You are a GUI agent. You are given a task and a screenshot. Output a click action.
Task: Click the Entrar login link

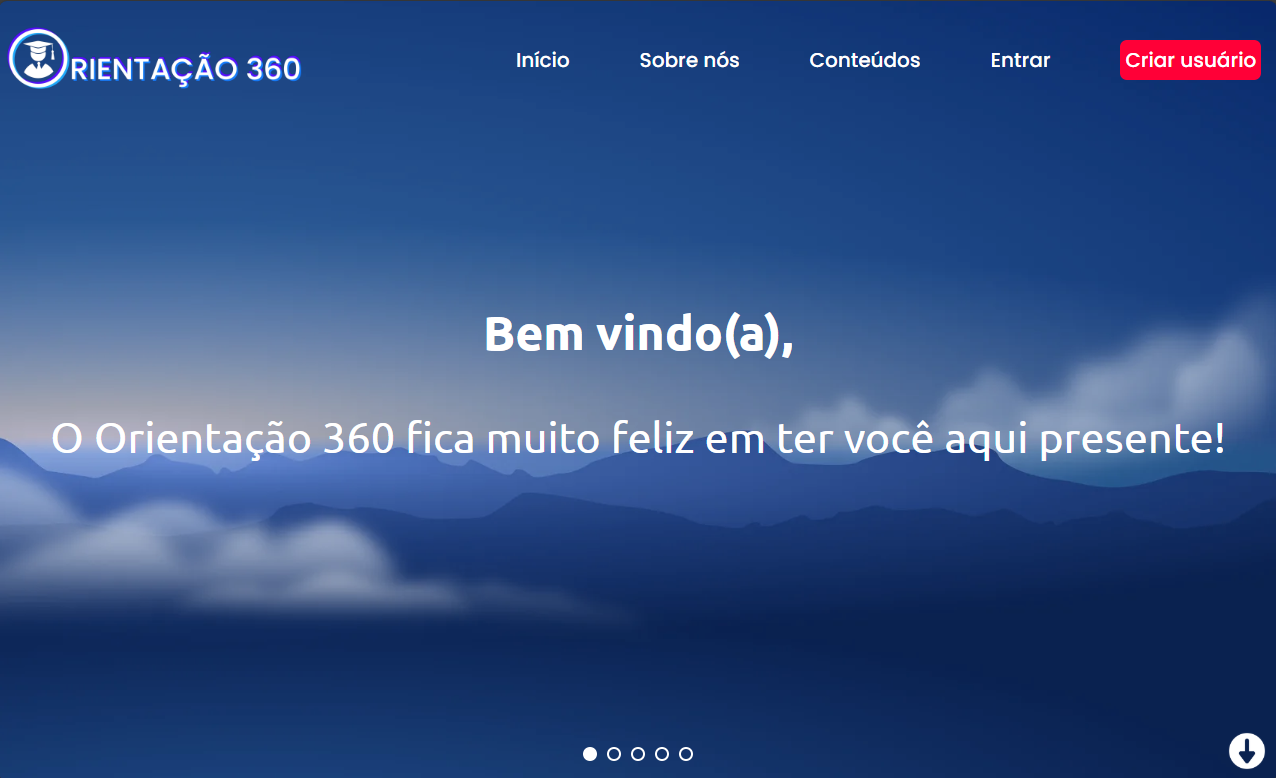point(1020,60)
